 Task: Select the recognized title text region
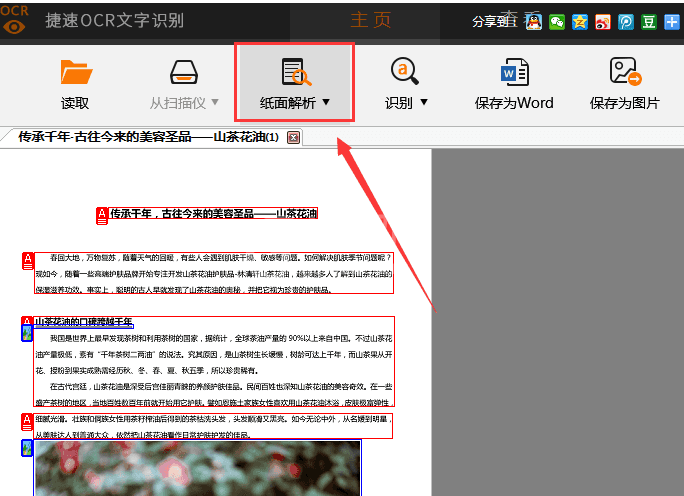tap(213, 213)
